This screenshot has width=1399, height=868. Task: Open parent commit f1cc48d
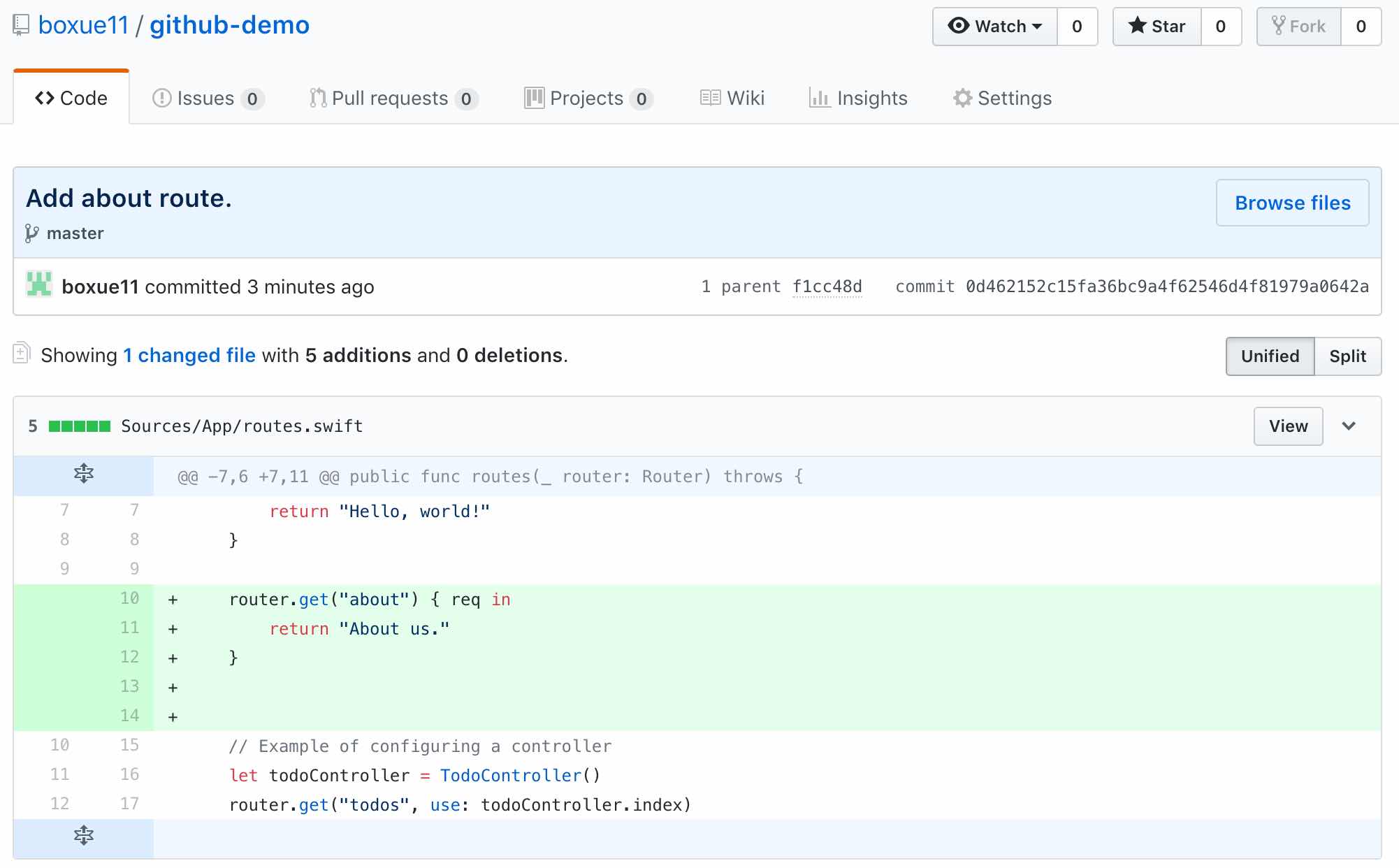[x=827, y=287]
